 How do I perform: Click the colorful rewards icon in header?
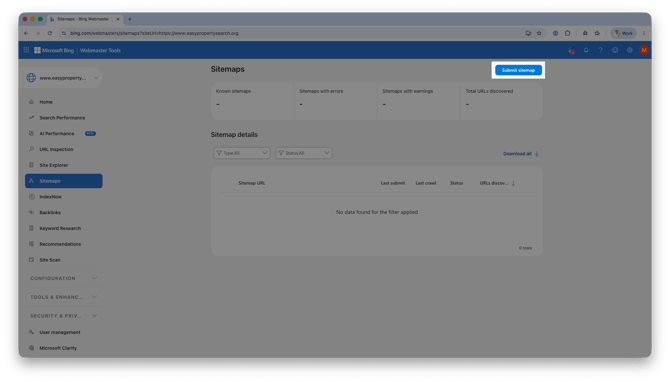(x=571, y=50)
